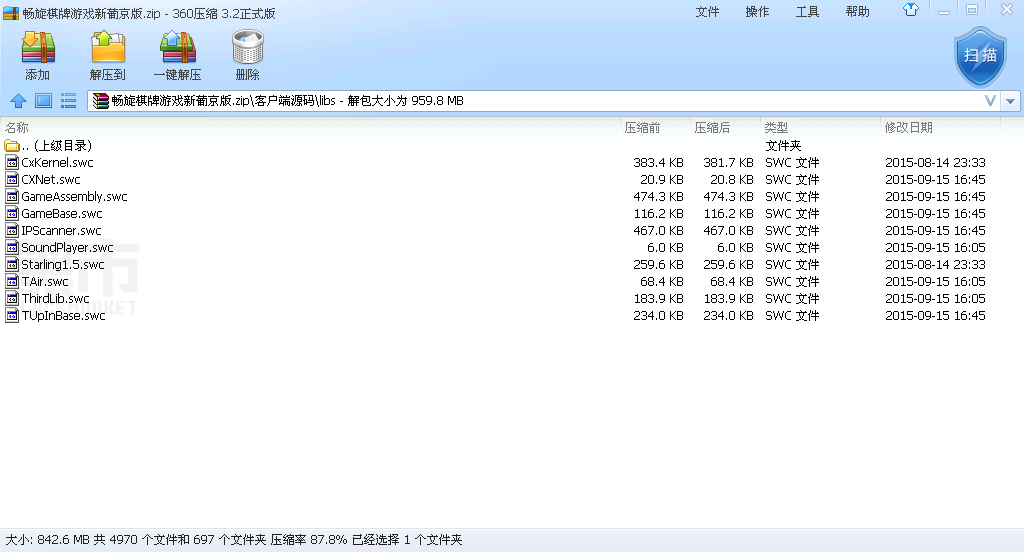The height and width of the screenshot is (552, 1024).
Task: Click the CxKernel.swc file name
Action: (57, 163)
